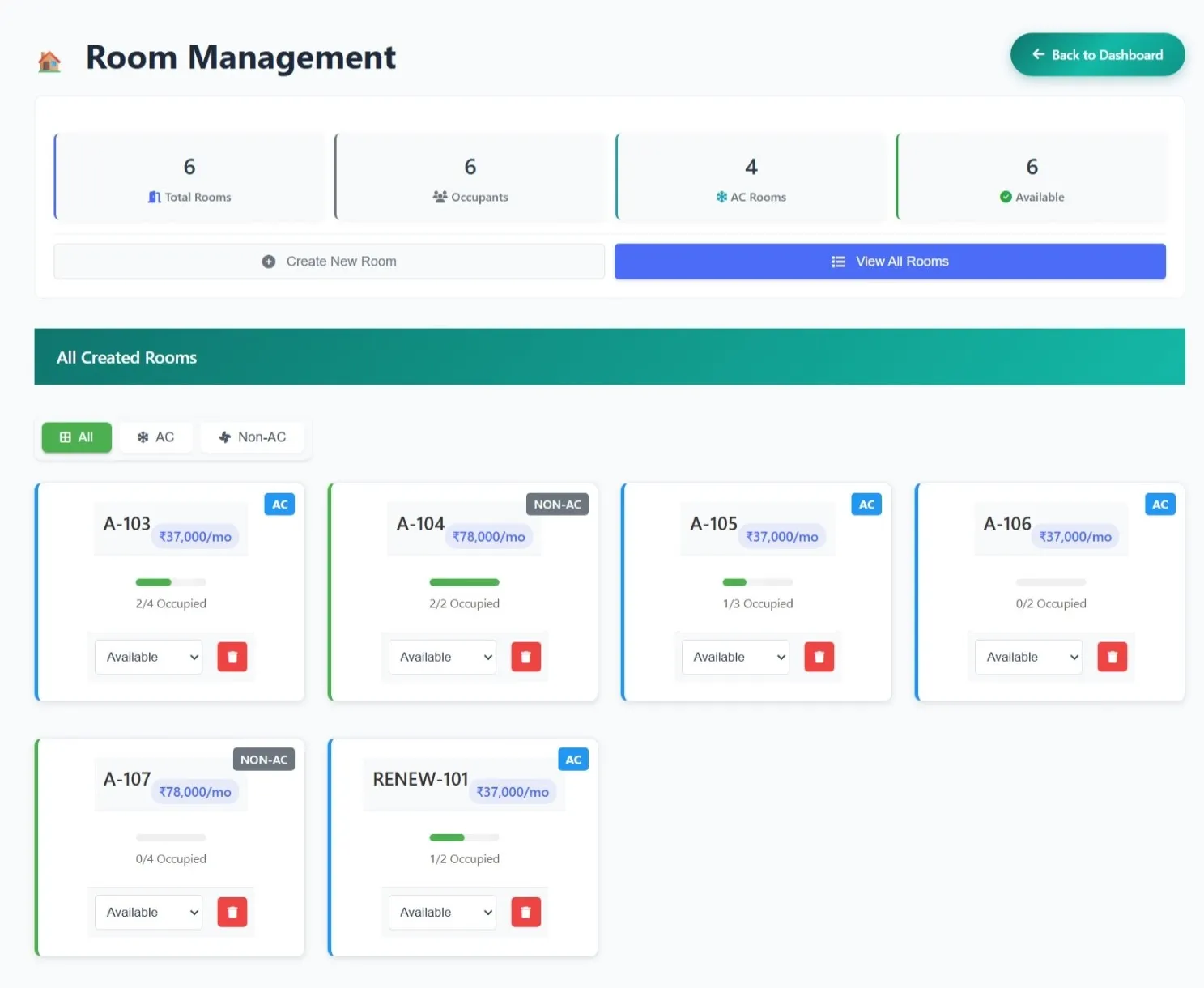
Task: Click the Total Rooms icon
Action: pyautogui.click(x=154, y=197)
